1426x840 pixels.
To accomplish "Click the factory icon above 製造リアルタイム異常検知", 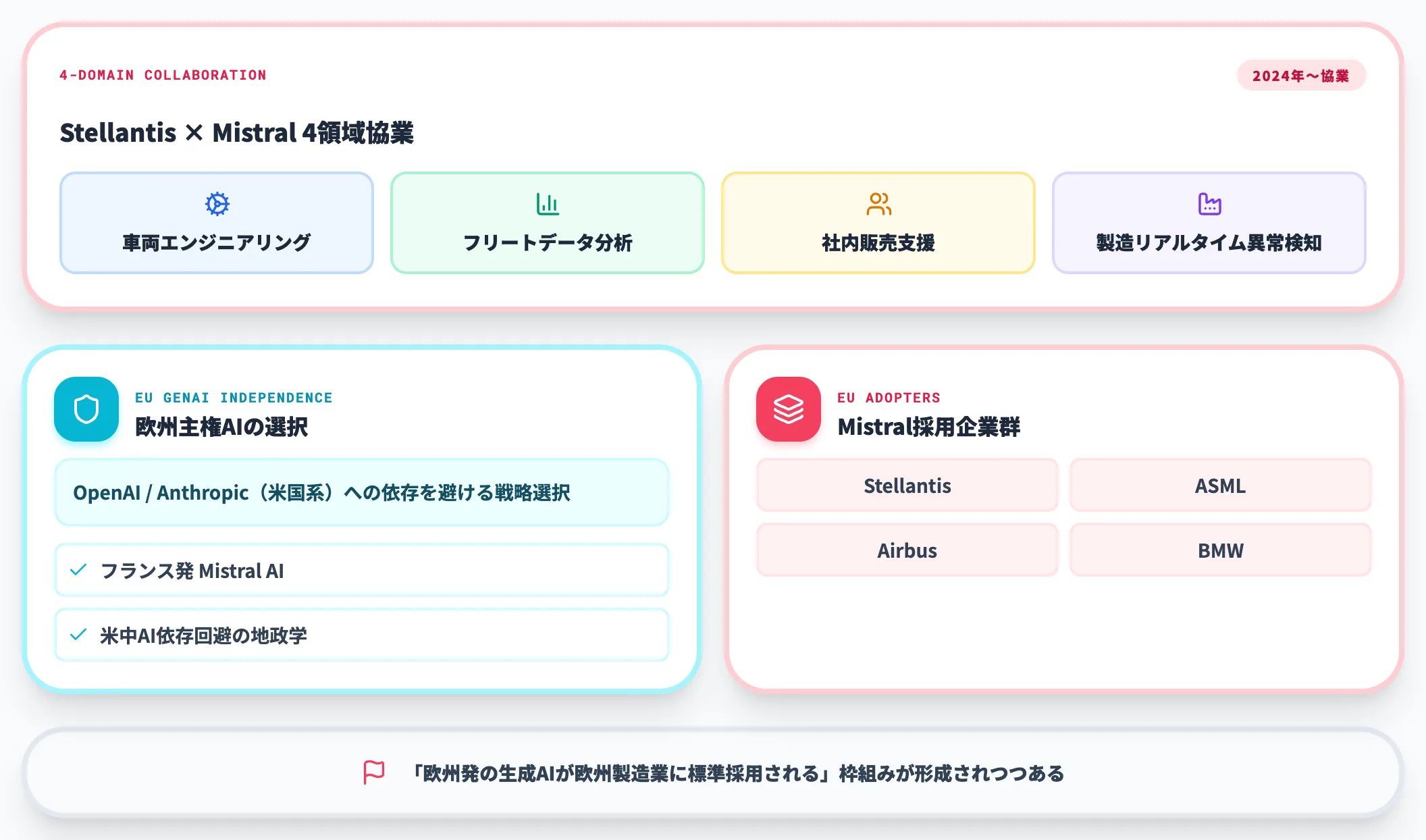I will [x=1209, y=203].
